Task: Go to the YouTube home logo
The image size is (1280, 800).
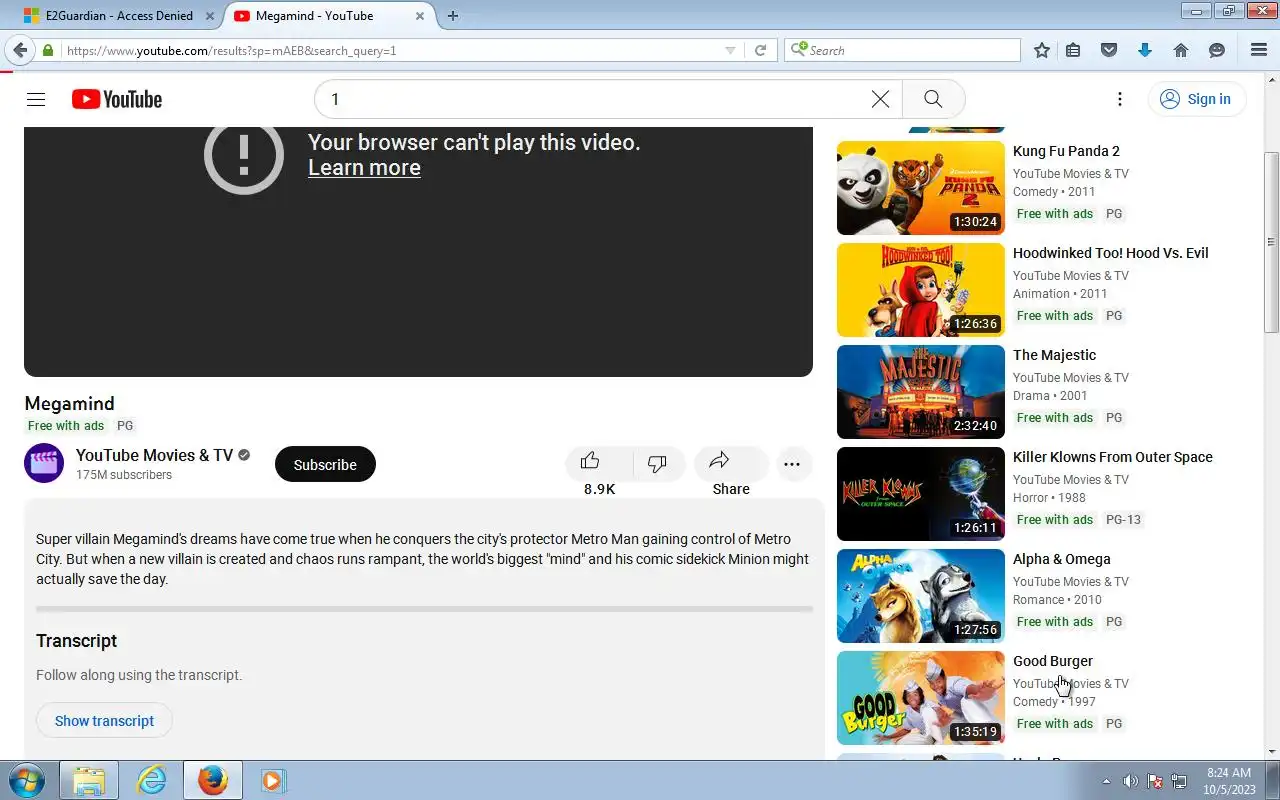Action: [117, 99]
